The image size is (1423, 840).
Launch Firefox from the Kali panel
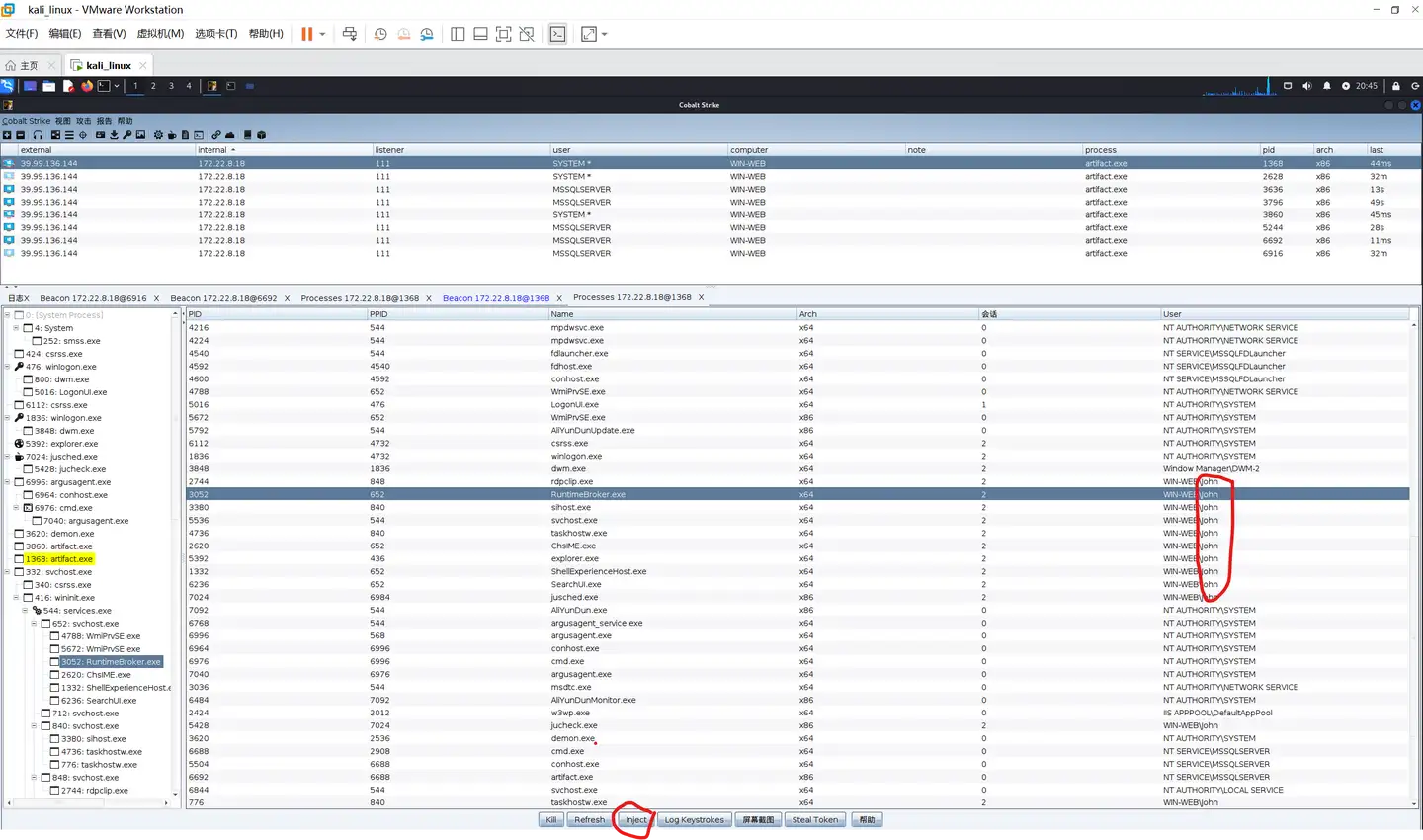87,86
